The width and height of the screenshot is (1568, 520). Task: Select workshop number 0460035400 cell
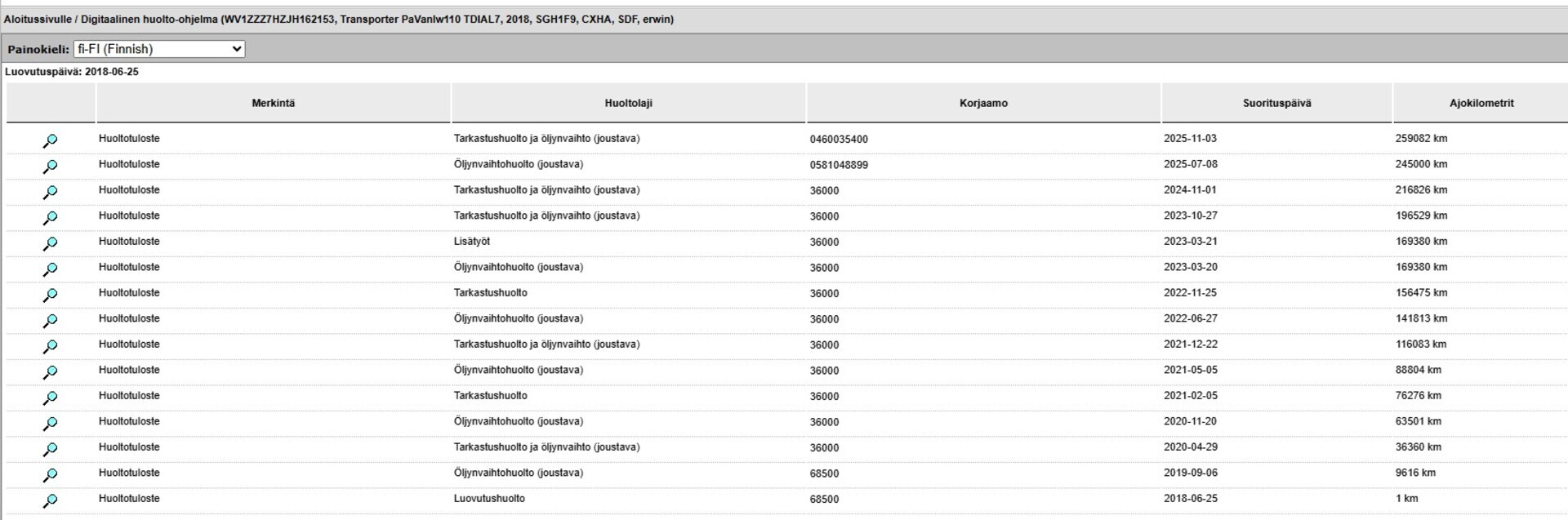839,140
